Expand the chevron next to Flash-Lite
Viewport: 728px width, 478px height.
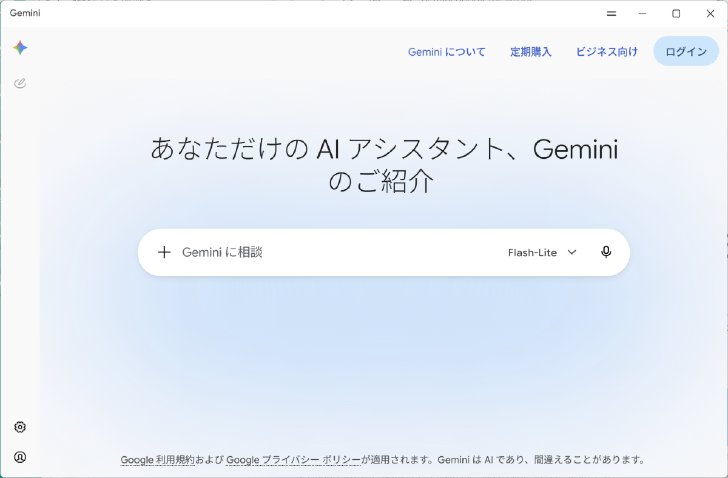click(x=572, y=252)
